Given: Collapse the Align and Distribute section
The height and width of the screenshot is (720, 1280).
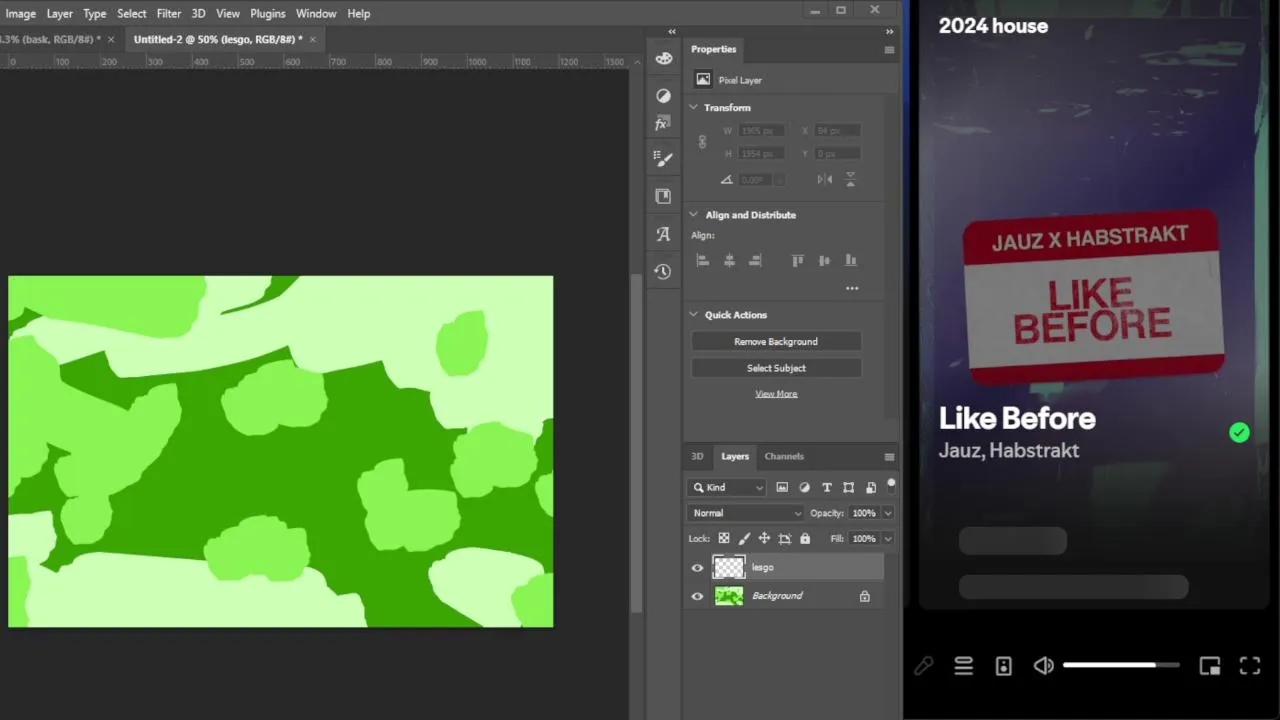Looking at the screenshot, I should pyautogui.click(x=693, y=215).
